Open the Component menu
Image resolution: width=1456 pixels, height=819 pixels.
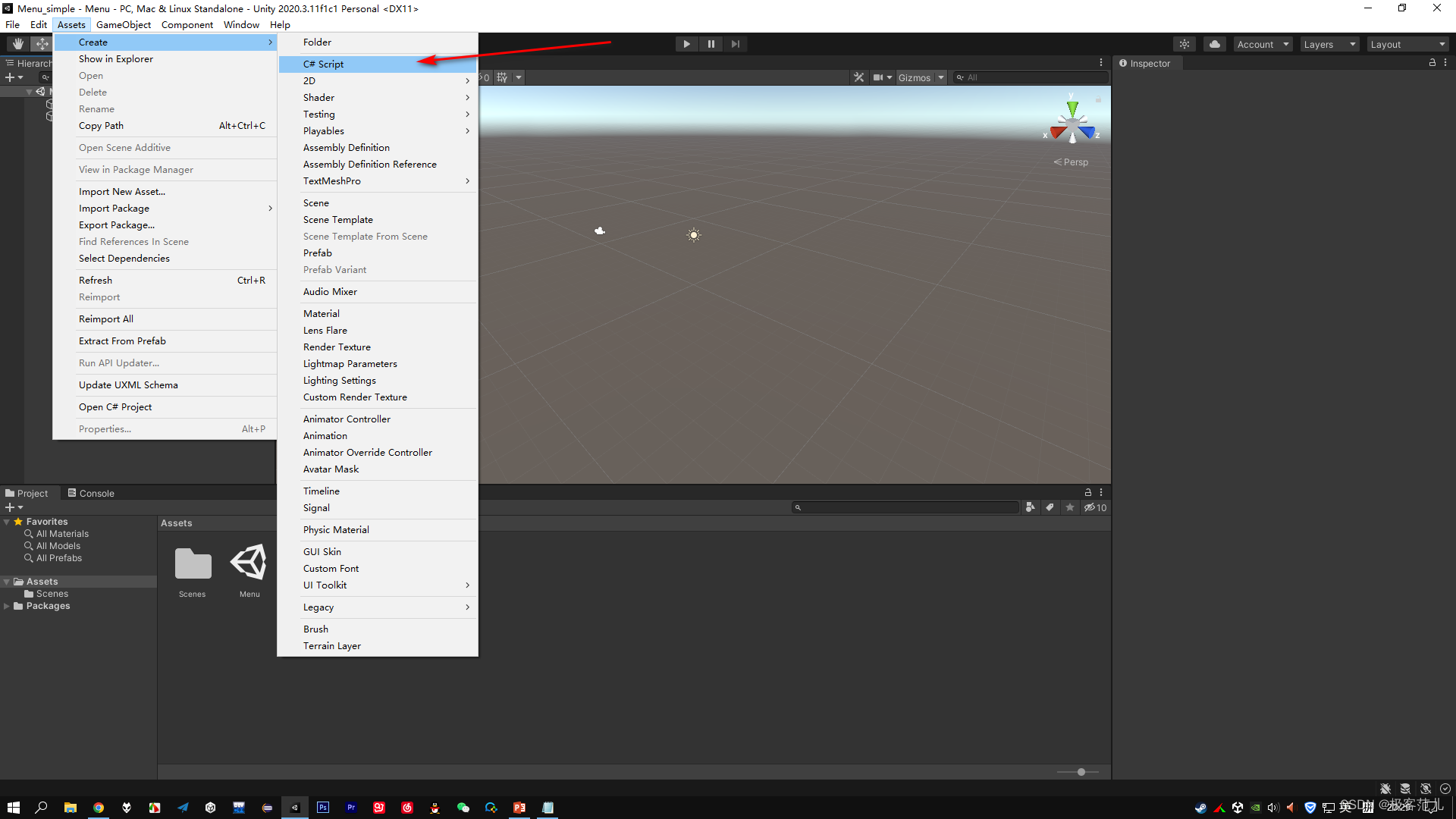(x=187, y=25)
